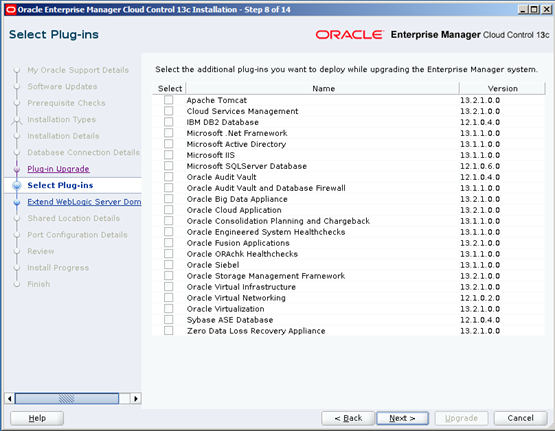Check the Oracle Virtualization plug-in box
555x431 pixels.
[168, 309]
